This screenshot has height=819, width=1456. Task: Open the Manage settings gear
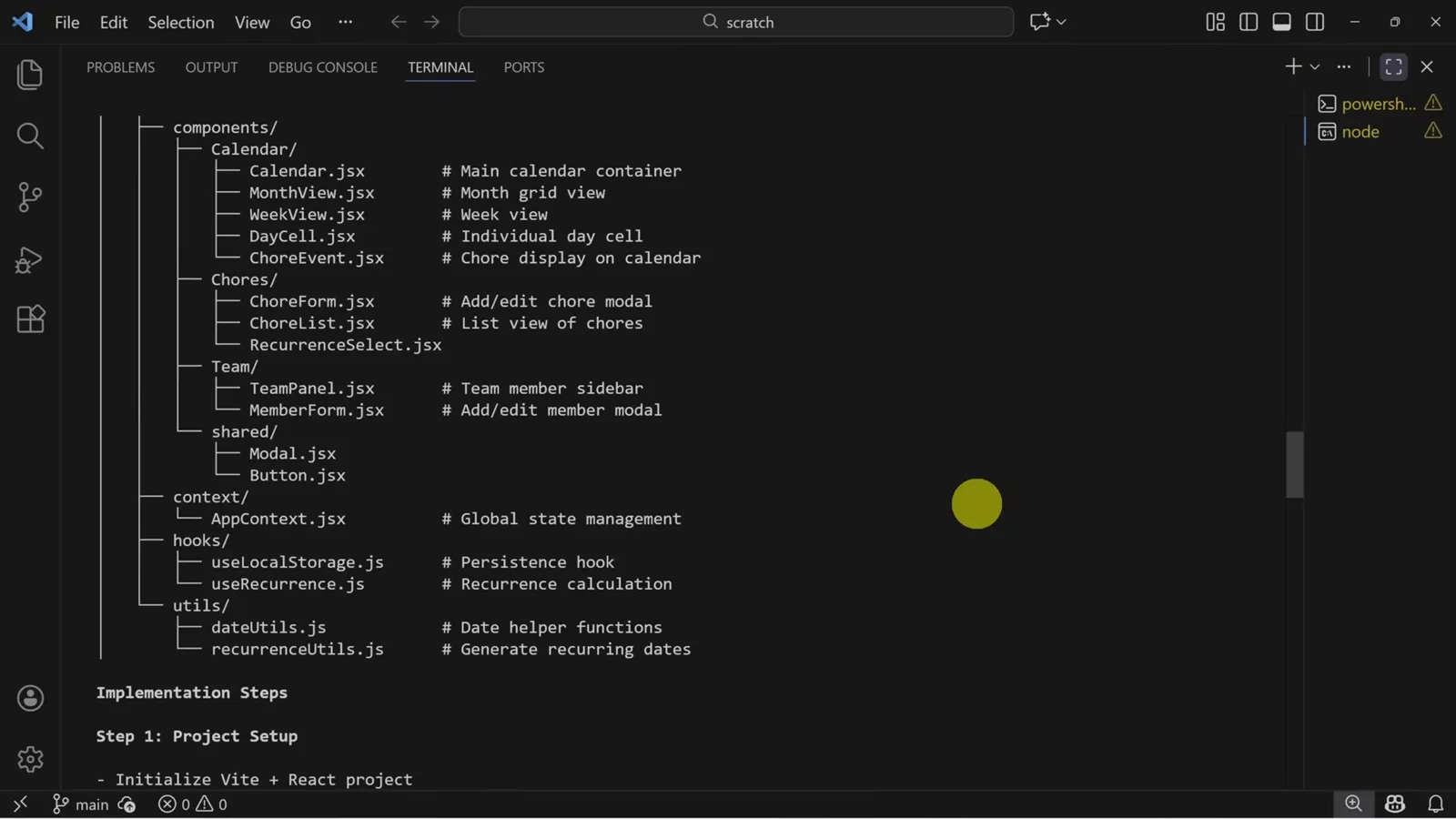(30, 759)
